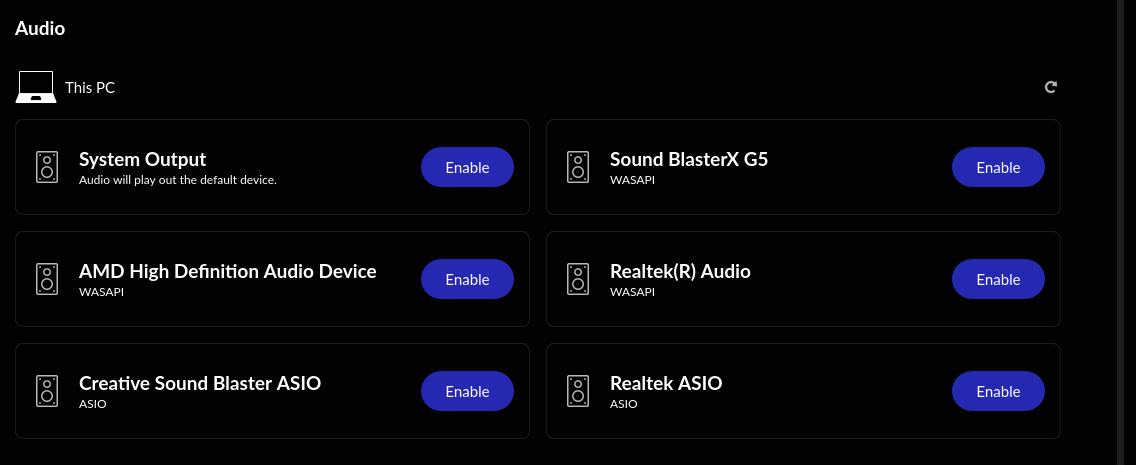The image size is (1136, 465).
Task: Click the Sound BlasterX G5 speaker icon
Action: click(578, 167)
